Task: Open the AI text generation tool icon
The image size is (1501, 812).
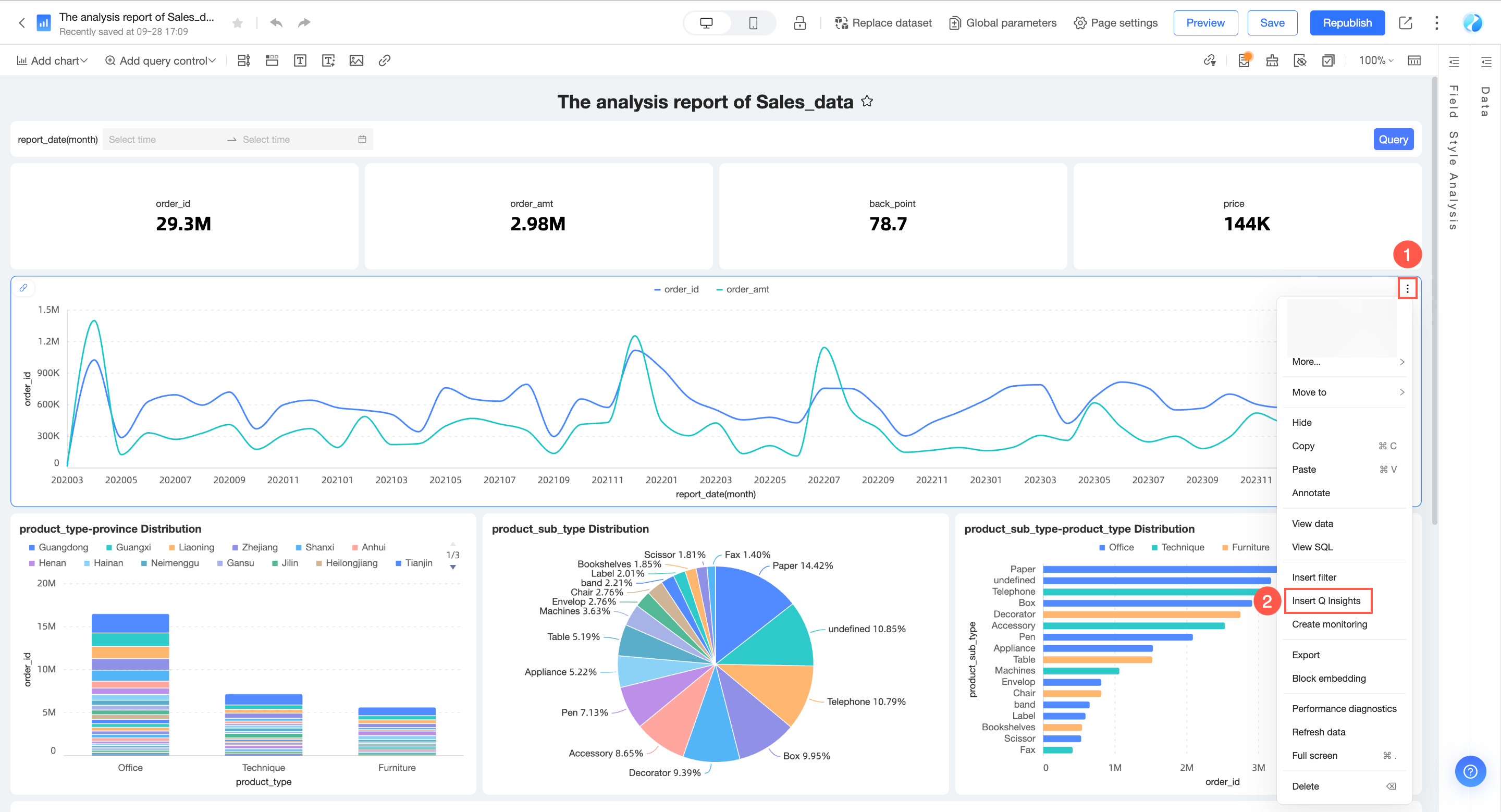Action: pos(328,60)
